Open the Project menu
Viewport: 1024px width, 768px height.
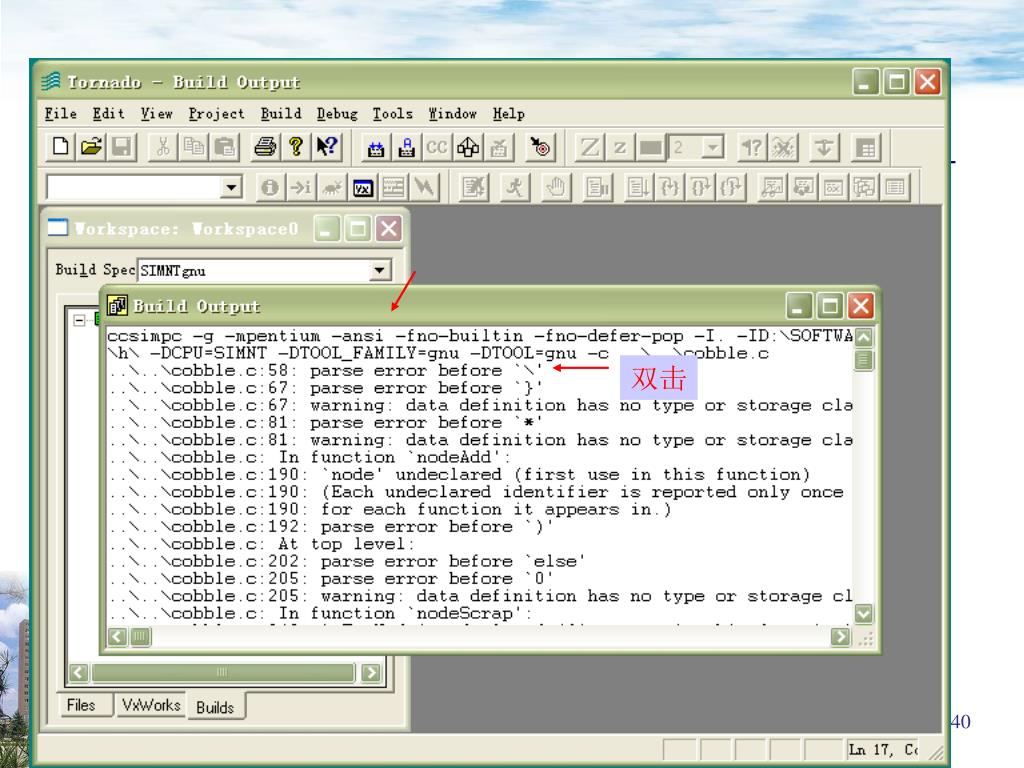216,114
